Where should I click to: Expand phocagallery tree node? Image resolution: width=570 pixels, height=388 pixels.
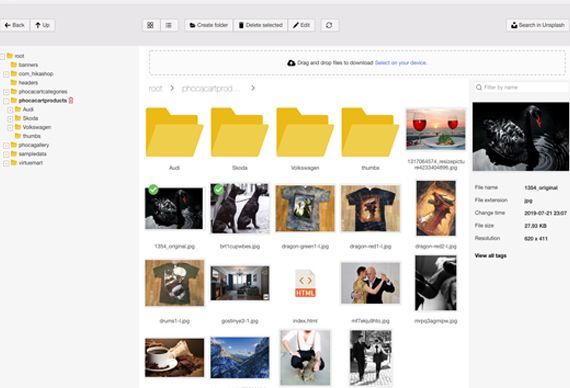click(x=6, y=145)
